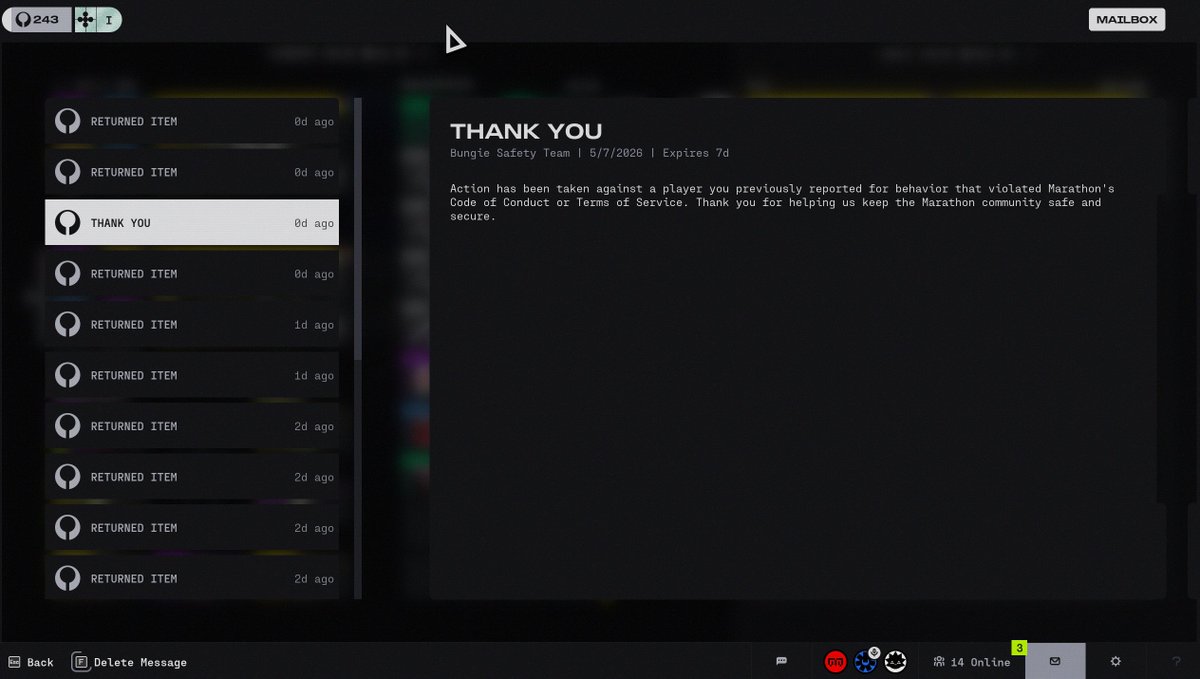Click the red squad member avatar

pos(835,661)
